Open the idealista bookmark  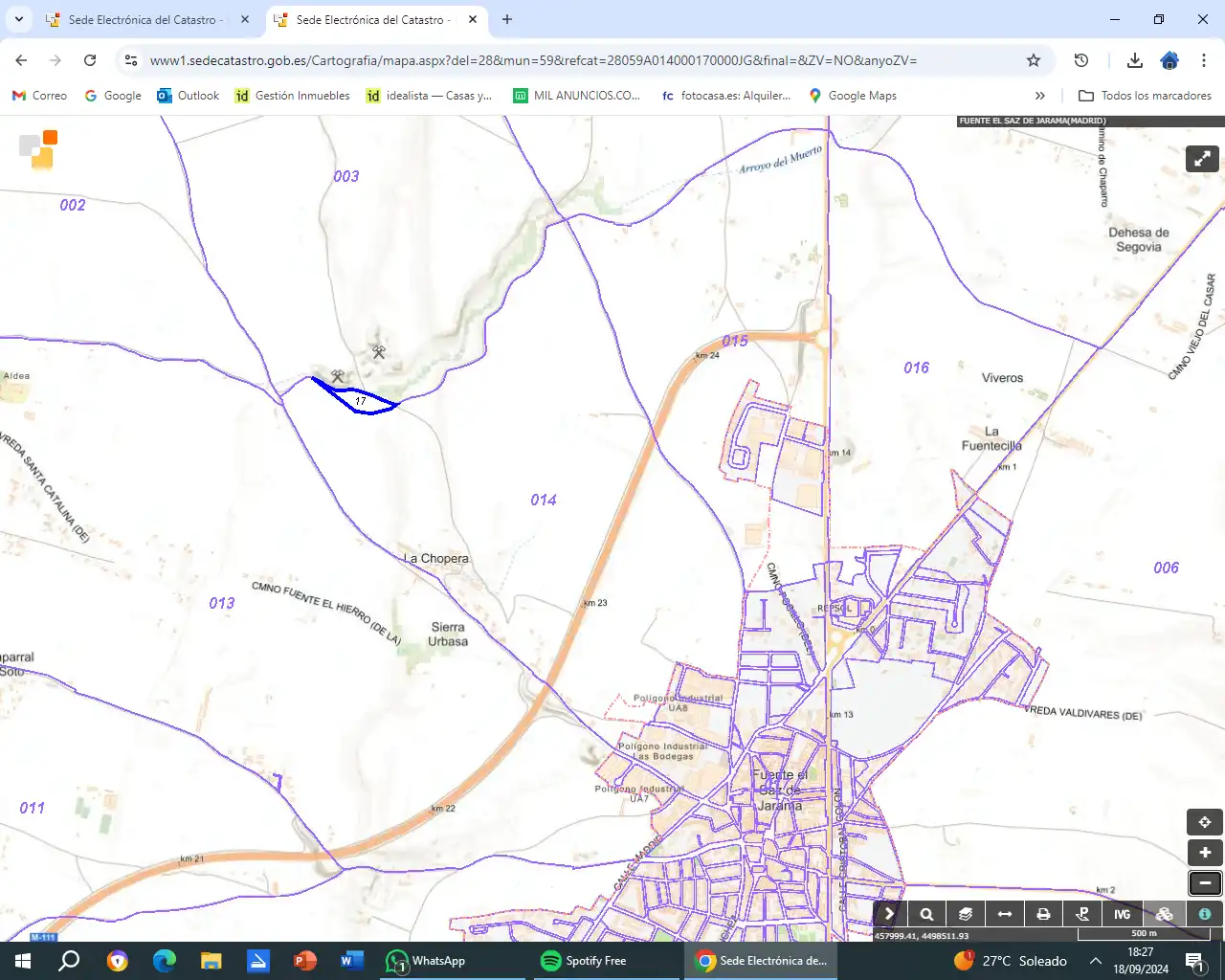(x=429, y=96)
